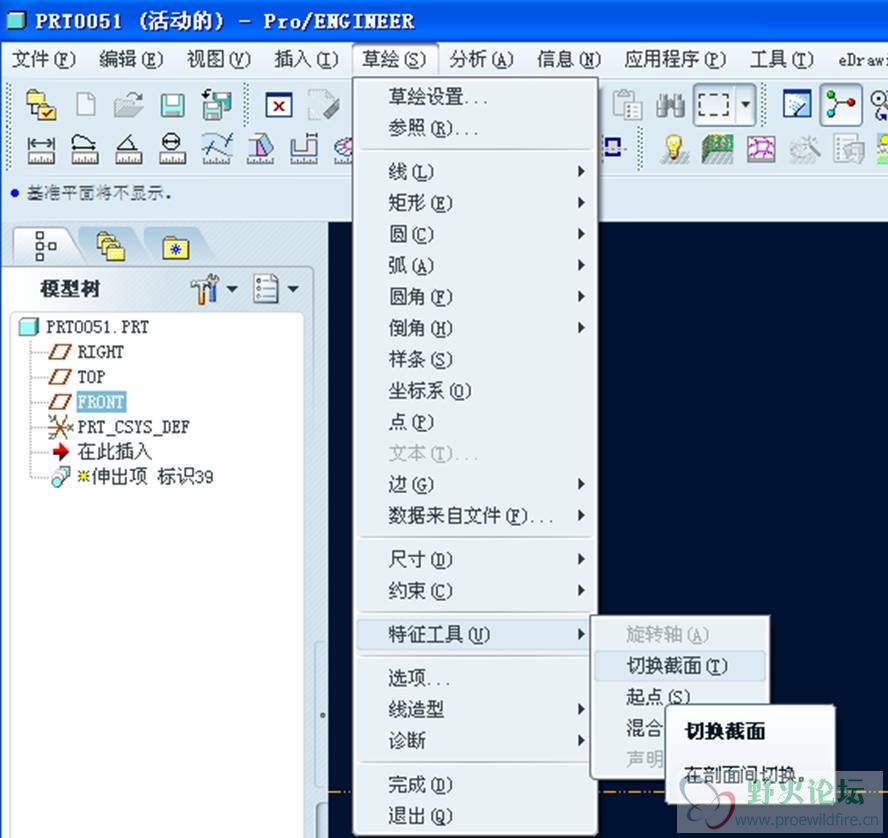Click the light bulb icon
The height and width of the screenshot is (838, 888).
(674, 149)
